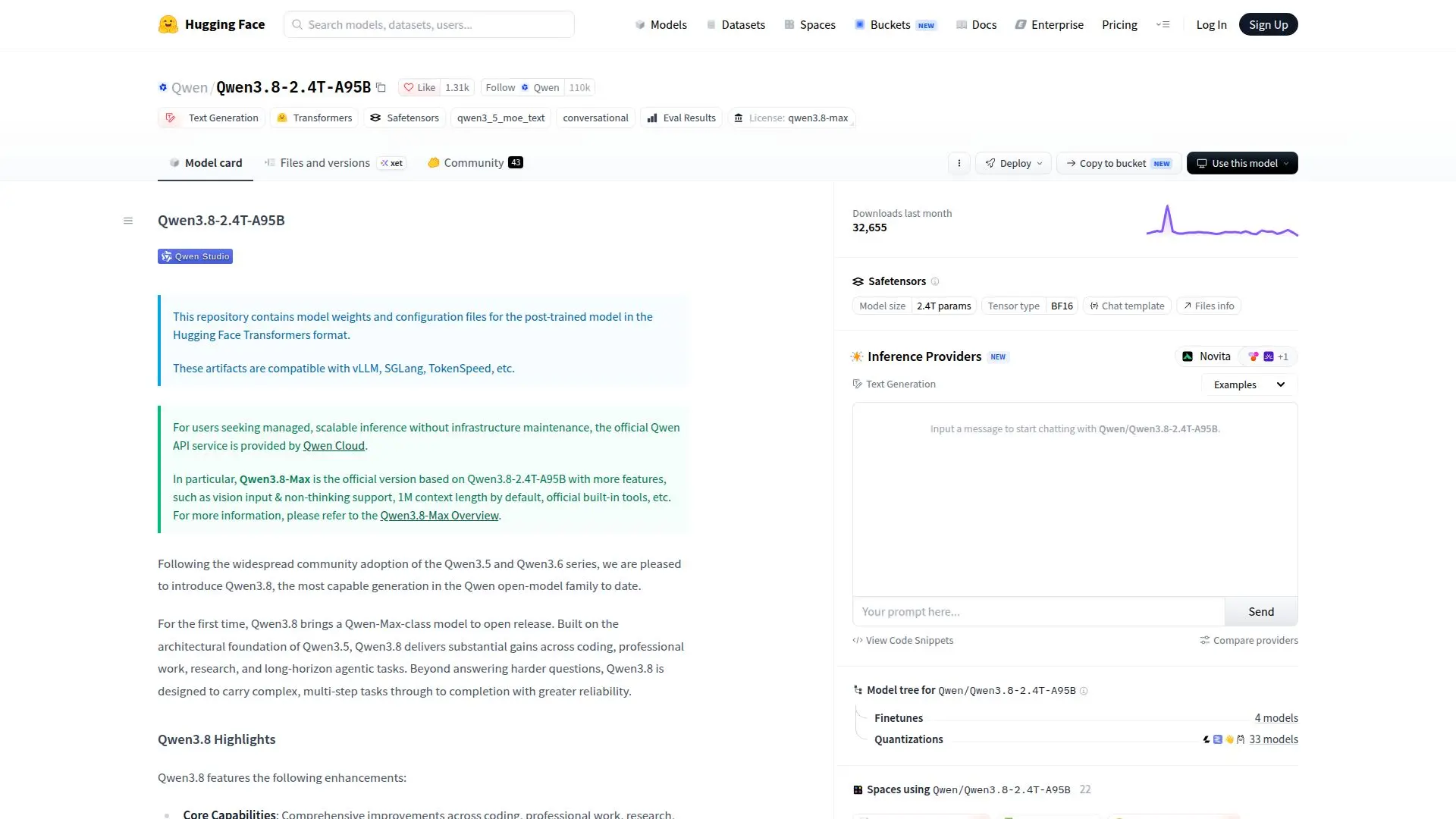Click the Model tree info icon
This screenshot has width=1456, height=819.
click(x=1084, y=691)
